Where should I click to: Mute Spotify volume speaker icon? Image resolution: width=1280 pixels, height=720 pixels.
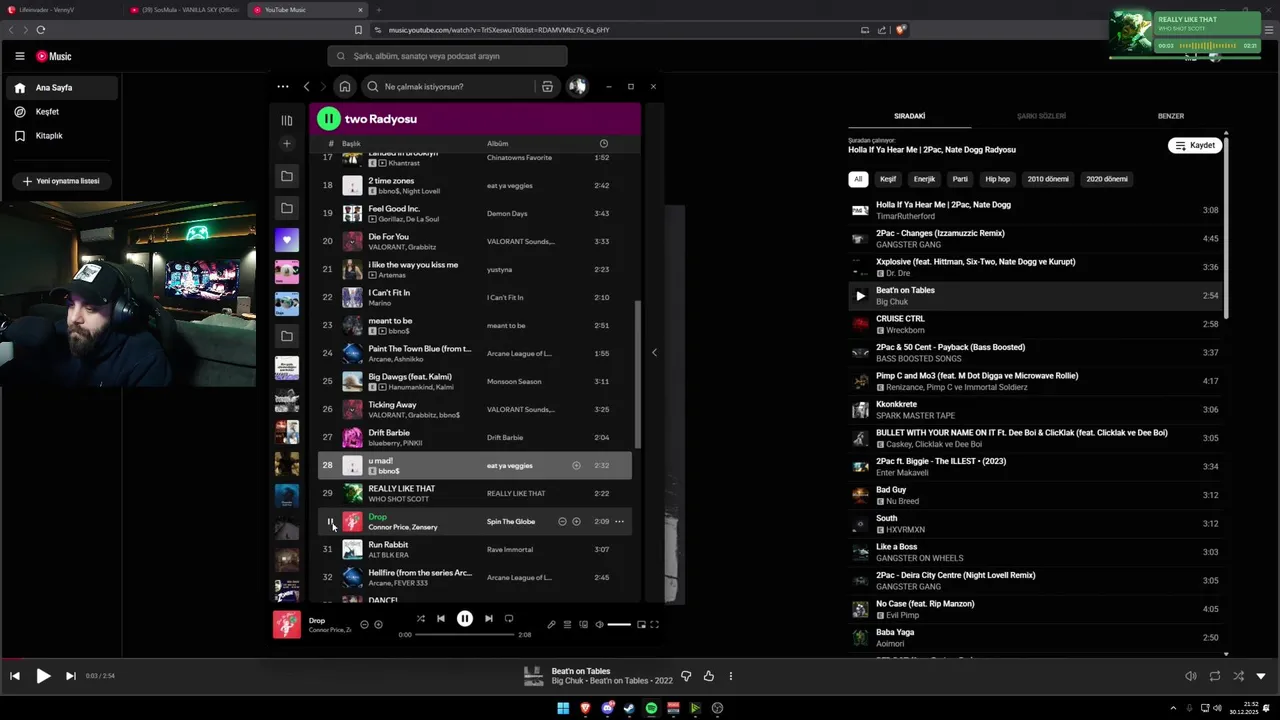[x=599, y=625]
